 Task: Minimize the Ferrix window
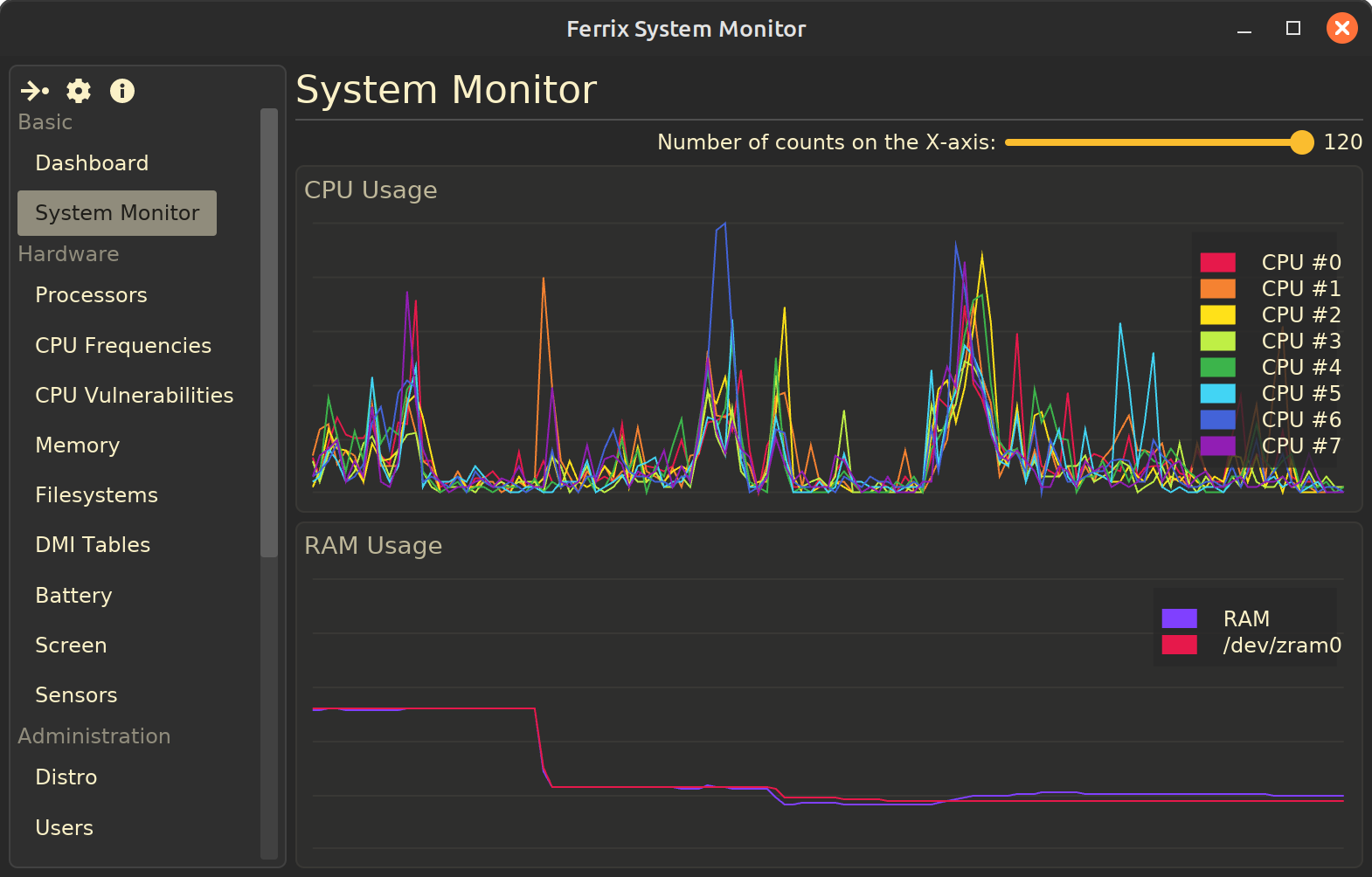[1244, 30]
